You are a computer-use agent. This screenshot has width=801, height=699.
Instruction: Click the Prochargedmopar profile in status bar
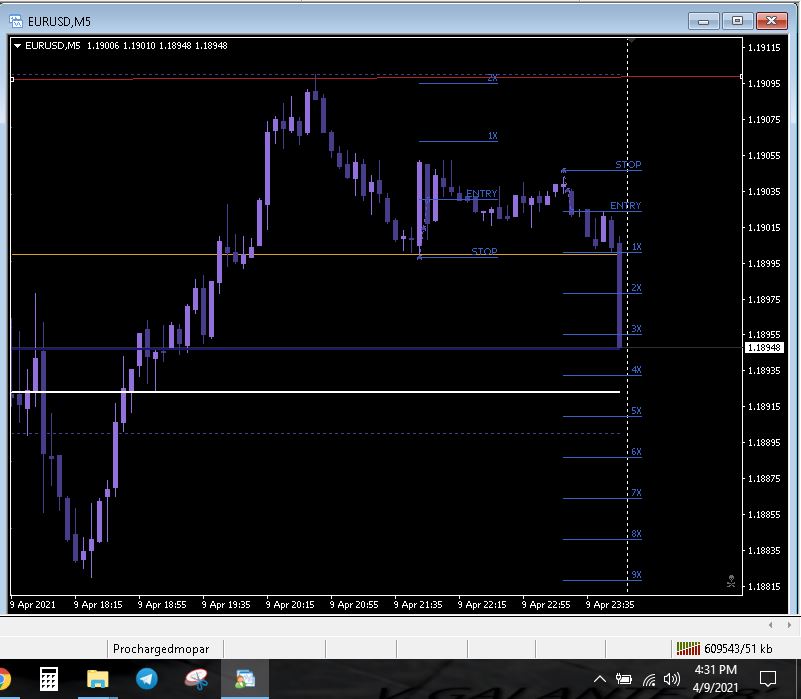[154, 648]
